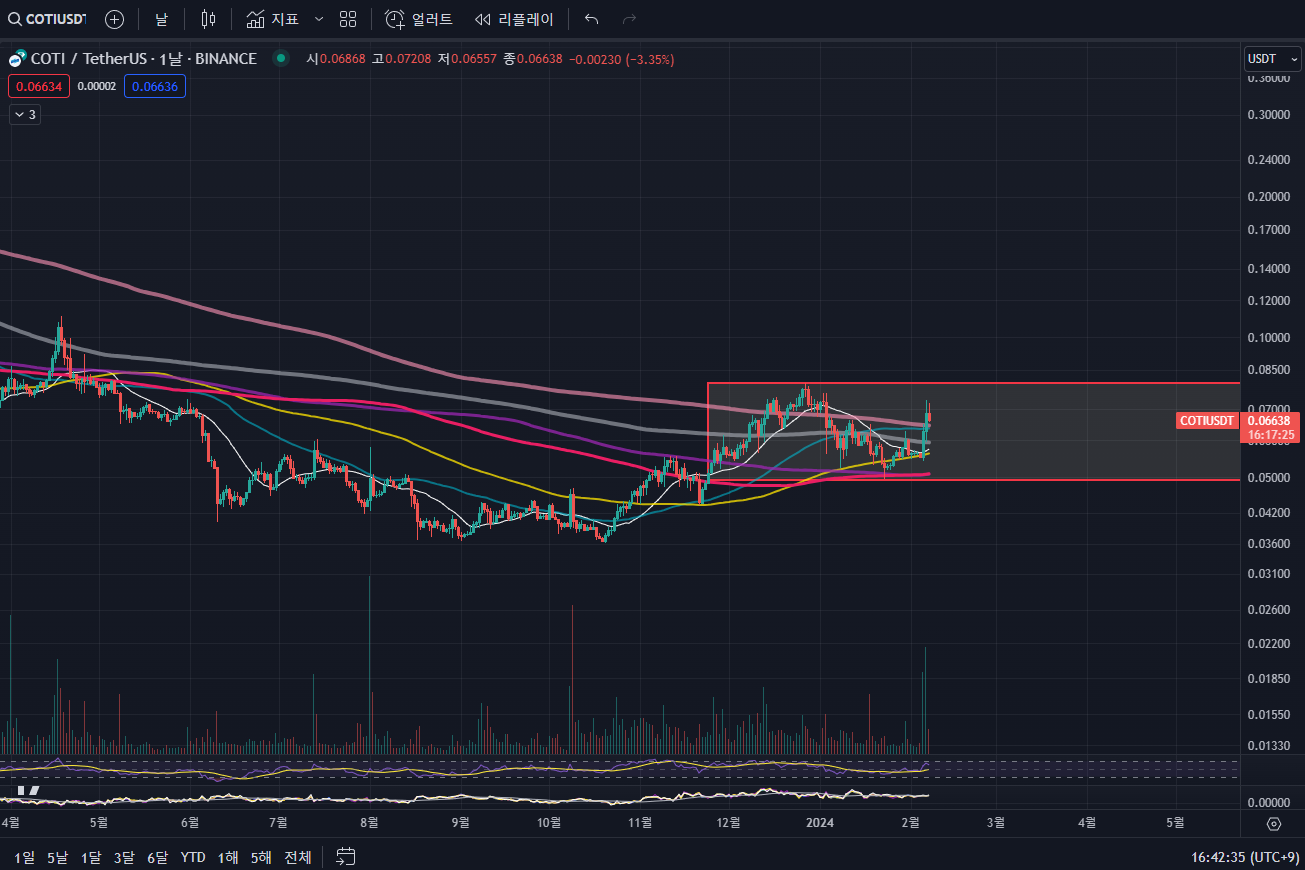Create an alert with 얼러트 button
The height and width of the screenshot is (870, 1305).
click(x=419, y=19)
